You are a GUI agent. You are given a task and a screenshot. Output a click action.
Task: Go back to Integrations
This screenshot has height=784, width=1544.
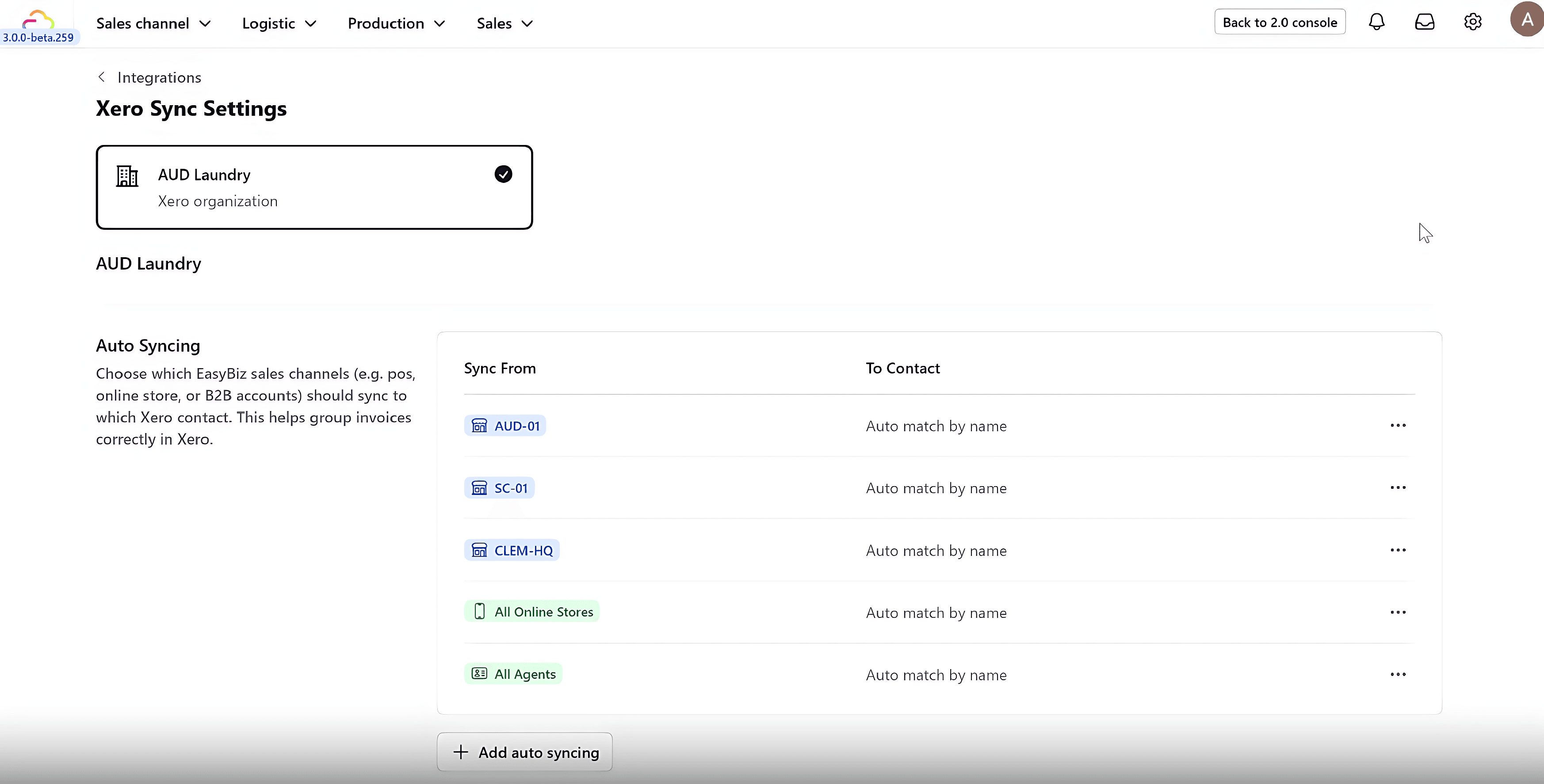(149, 77)
